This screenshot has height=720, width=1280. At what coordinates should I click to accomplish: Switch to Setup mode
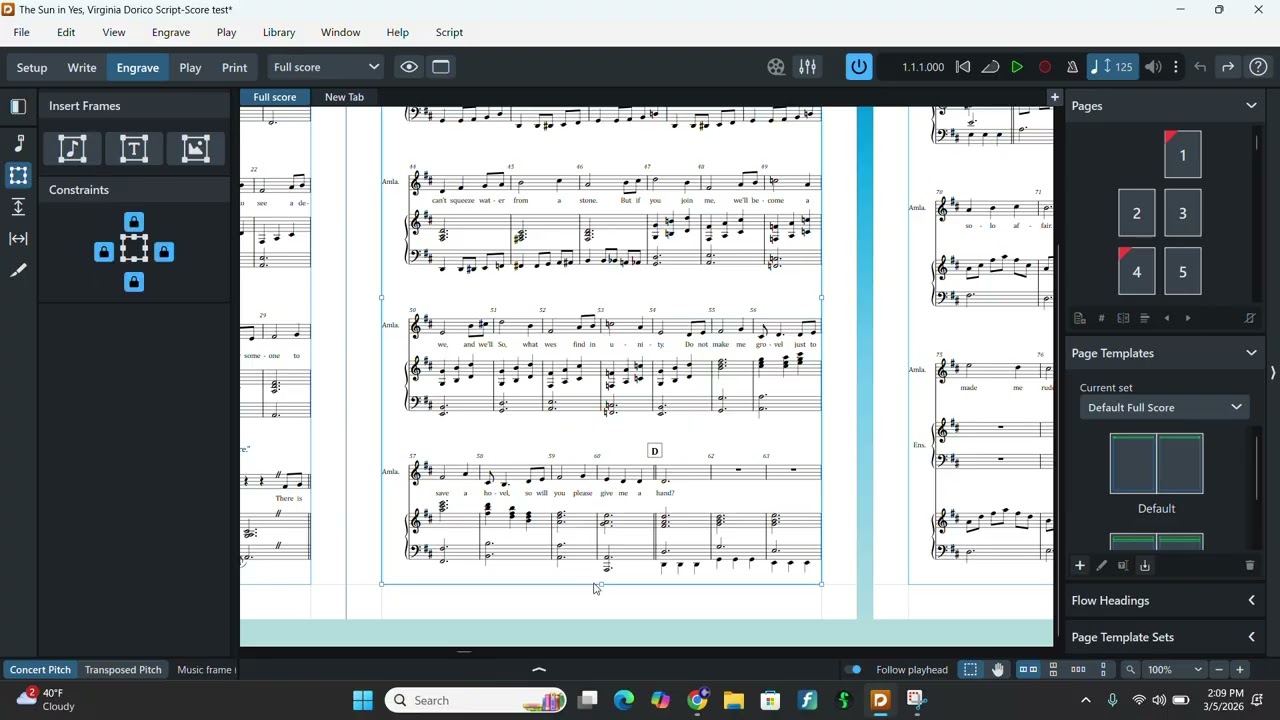32,68
